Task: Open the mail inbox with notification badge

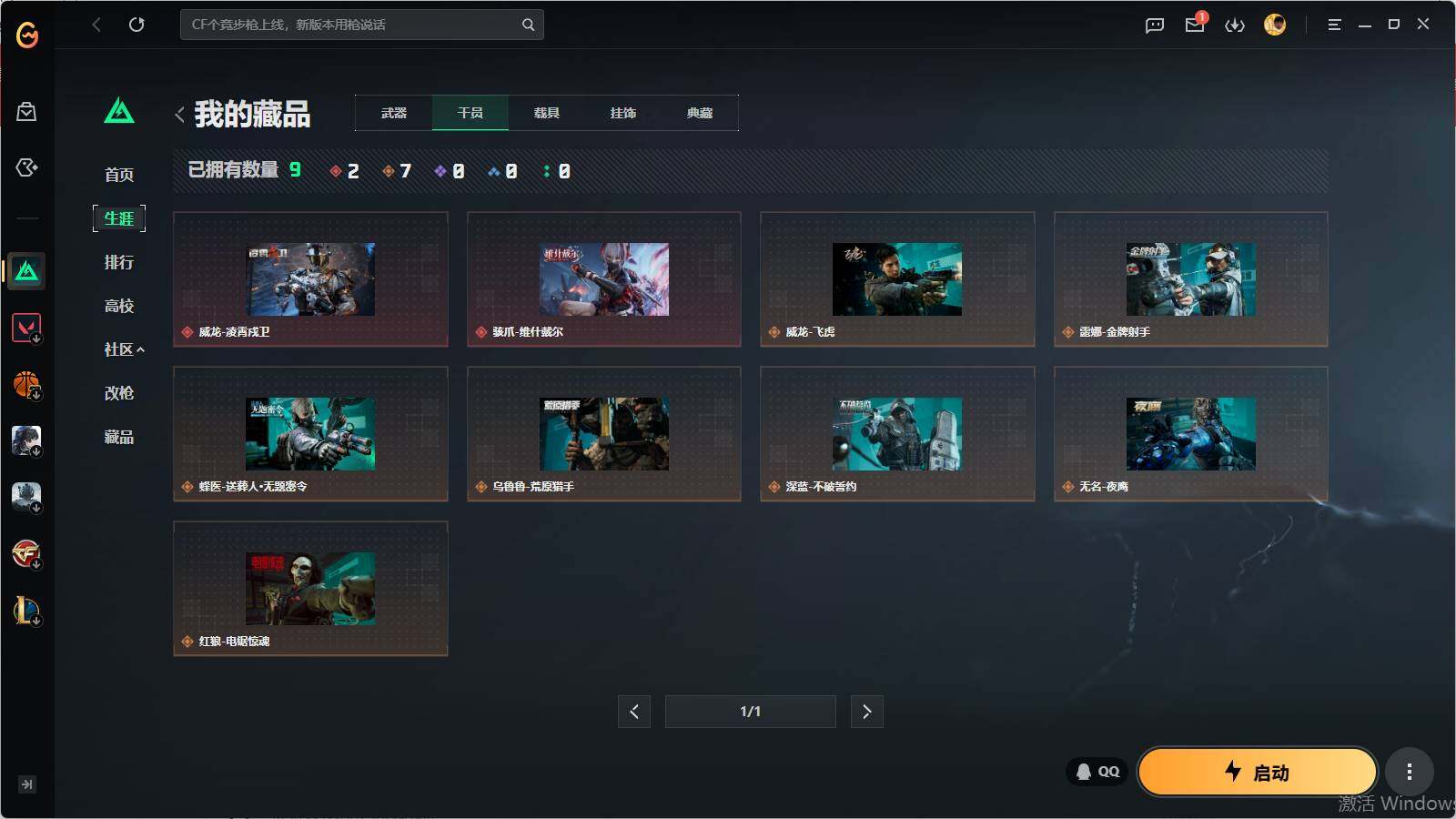Action: [x=1196, y=23]
